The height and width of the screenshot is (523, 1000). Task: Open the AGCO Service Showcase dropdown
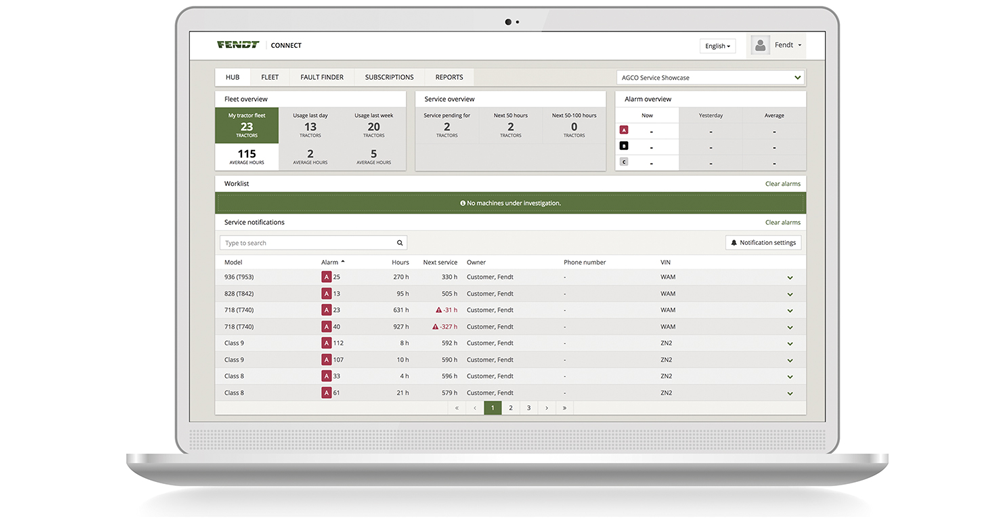pyautogui.click(x=710, y=77)
